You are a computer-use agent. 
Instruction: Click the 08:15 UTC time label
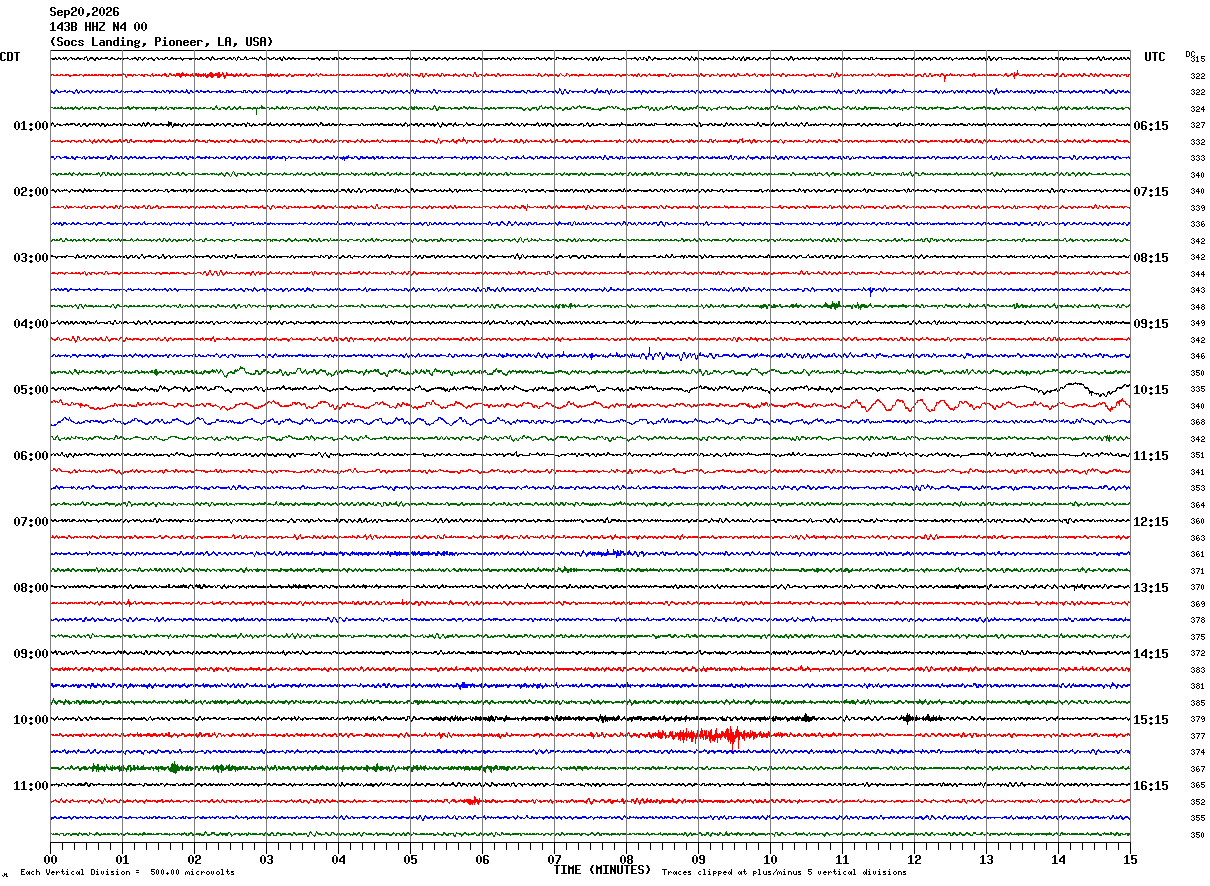tap(1150, 258)
